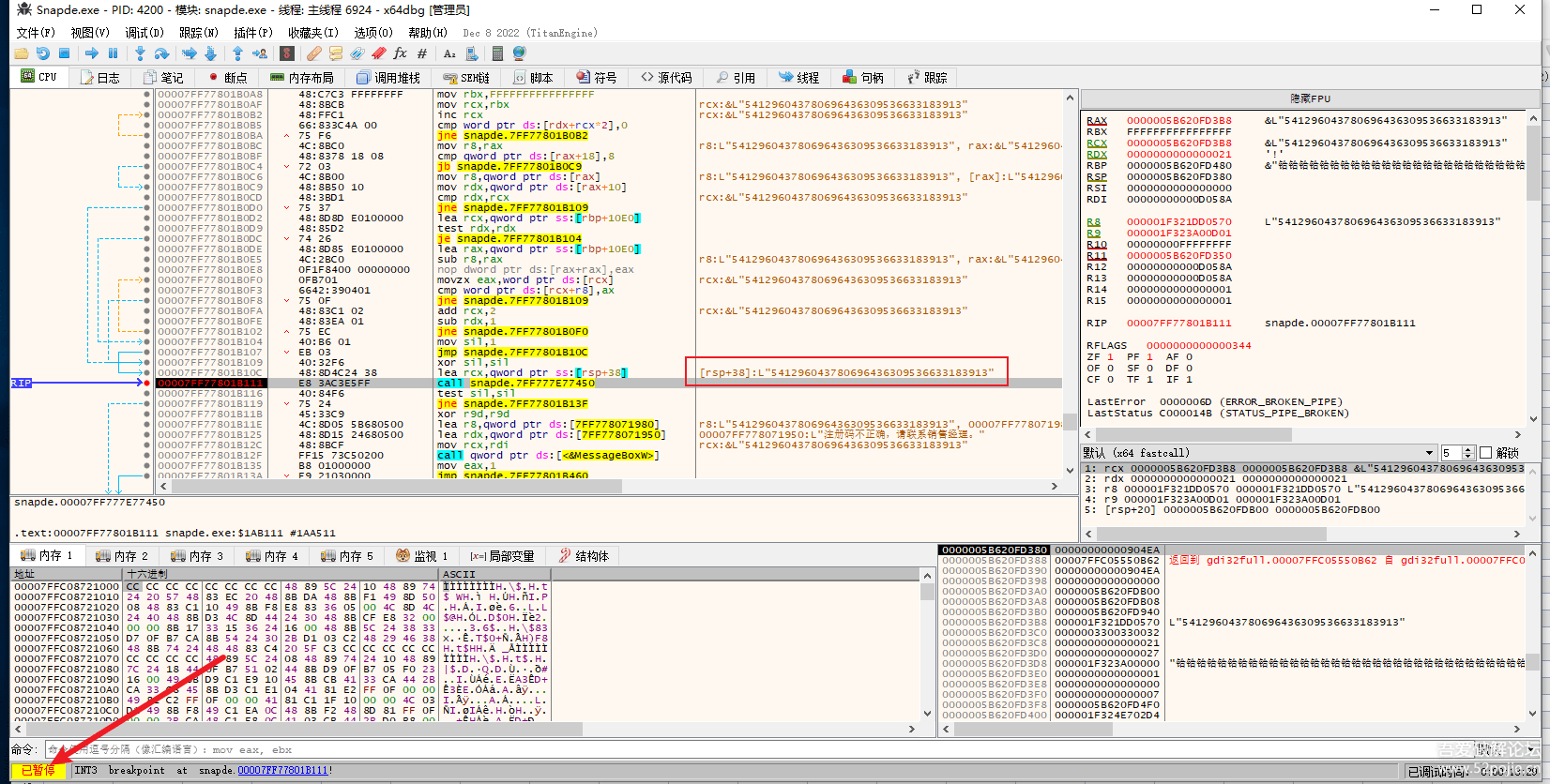Switch to the SEH链 tab
The image size is (1550, 784).
click(467, 77)
